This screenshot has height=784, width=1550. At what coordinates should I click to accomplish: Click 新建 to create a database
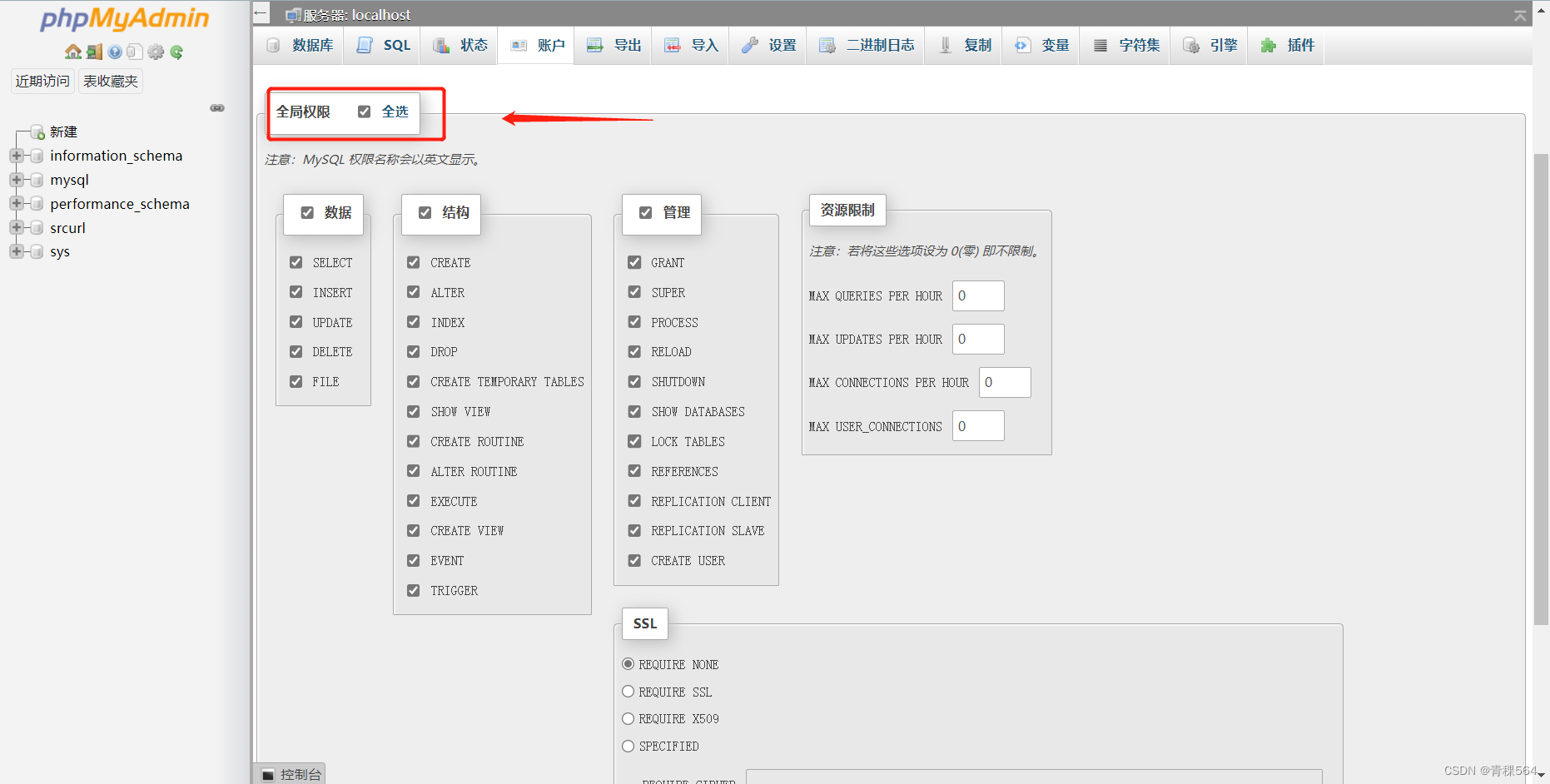pyautogui.click(x=62, y=131)
